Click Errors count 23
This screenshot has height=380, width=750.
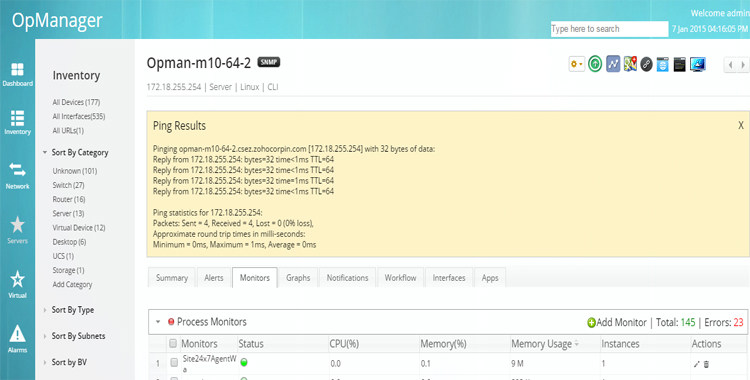[738, 323]
